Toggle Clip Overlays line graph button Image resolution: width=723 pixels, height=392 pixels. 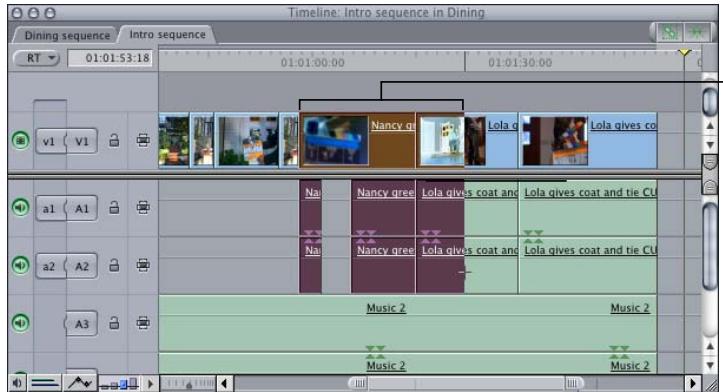click(80, 383)
